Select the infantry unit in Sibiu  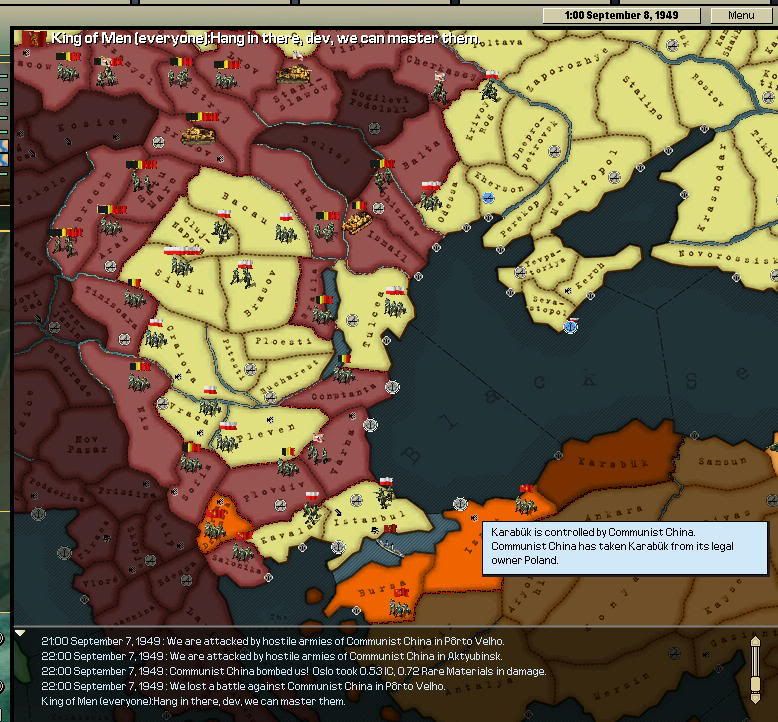click(x=182, y=266)
